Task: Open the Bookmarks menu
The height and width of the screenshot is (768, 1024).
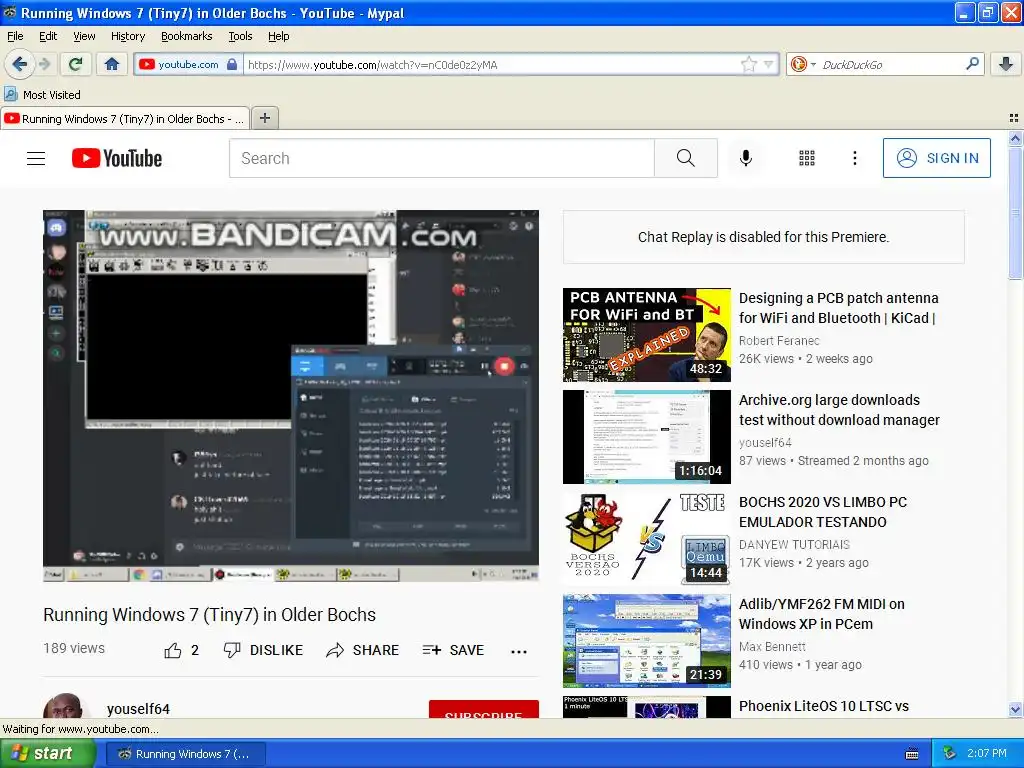Action: [186, 36]
